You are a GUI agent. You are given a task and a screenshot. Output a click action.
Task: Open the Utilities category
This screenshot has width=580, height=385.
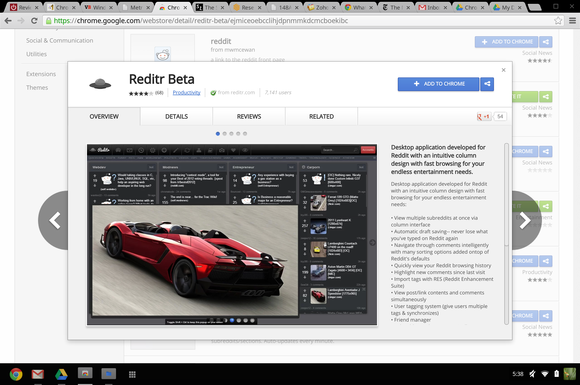click(36, 54)
